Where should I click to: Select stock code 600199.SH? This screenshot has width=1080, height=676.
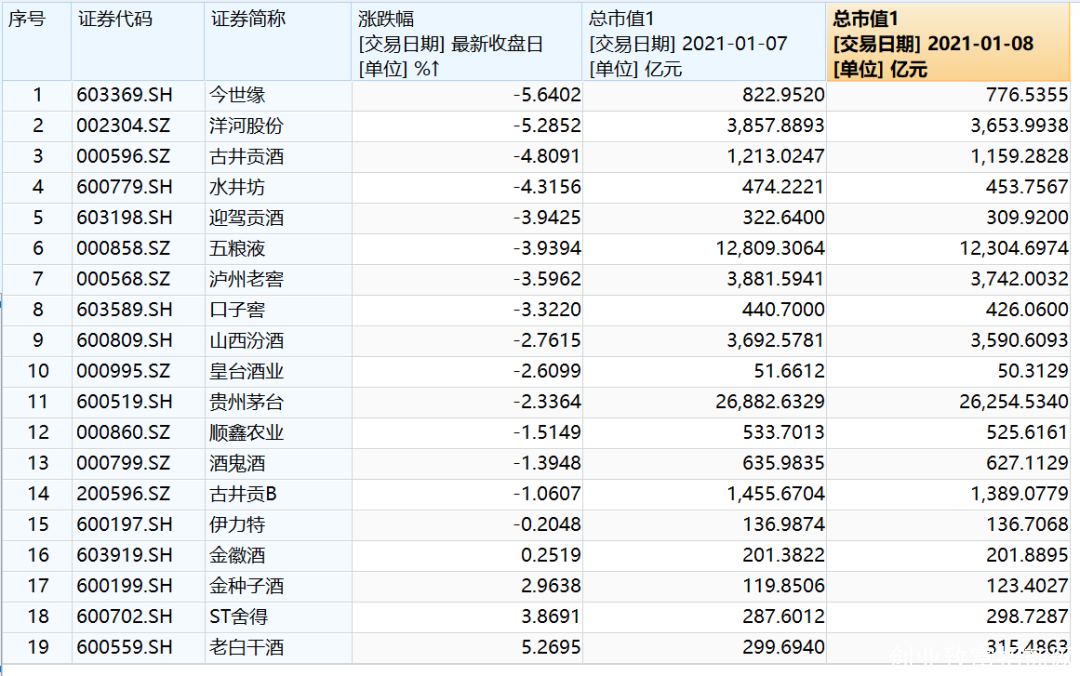point(125,586)
